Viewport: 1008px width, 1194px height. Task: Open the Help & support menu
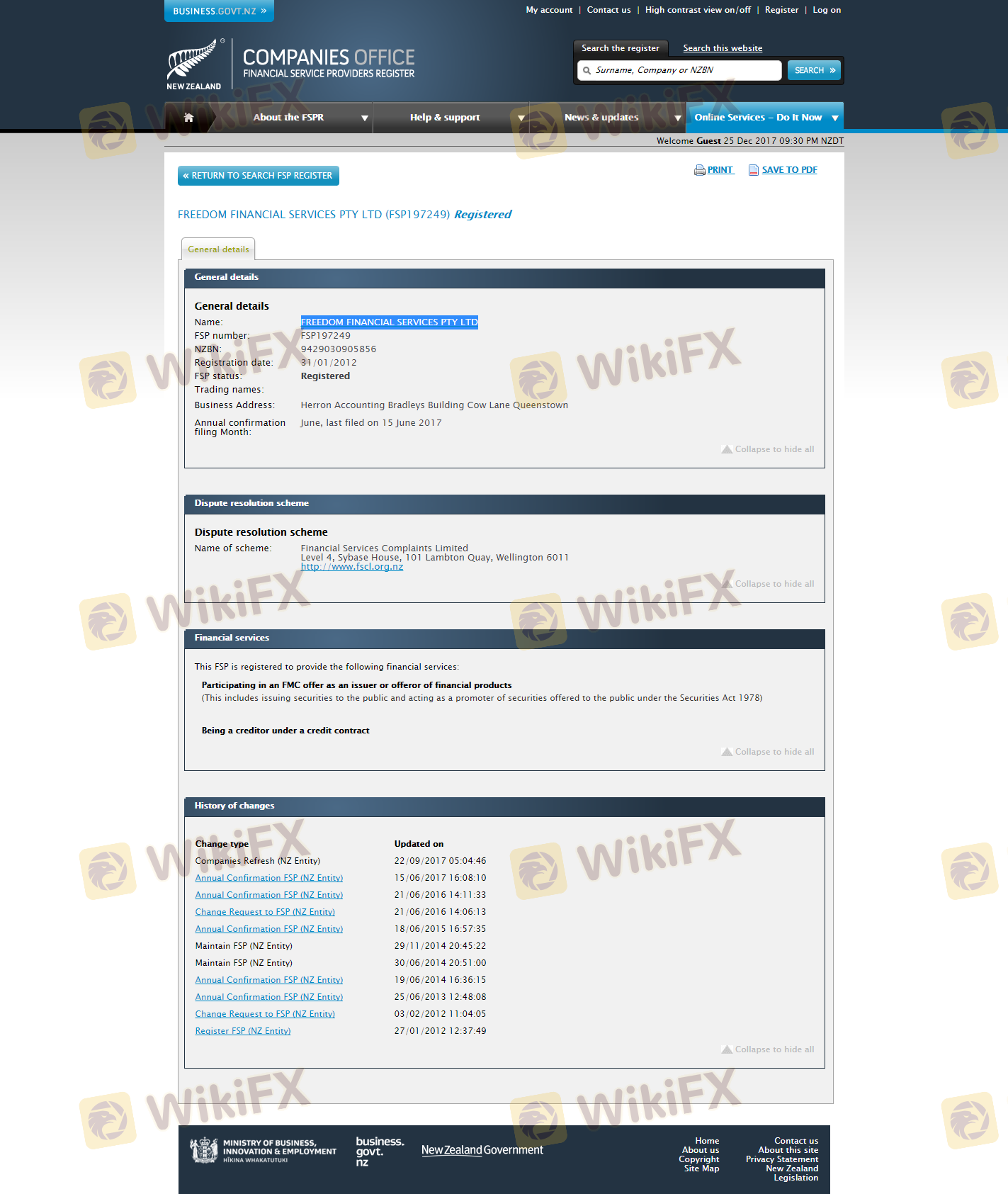coord(445,118)
